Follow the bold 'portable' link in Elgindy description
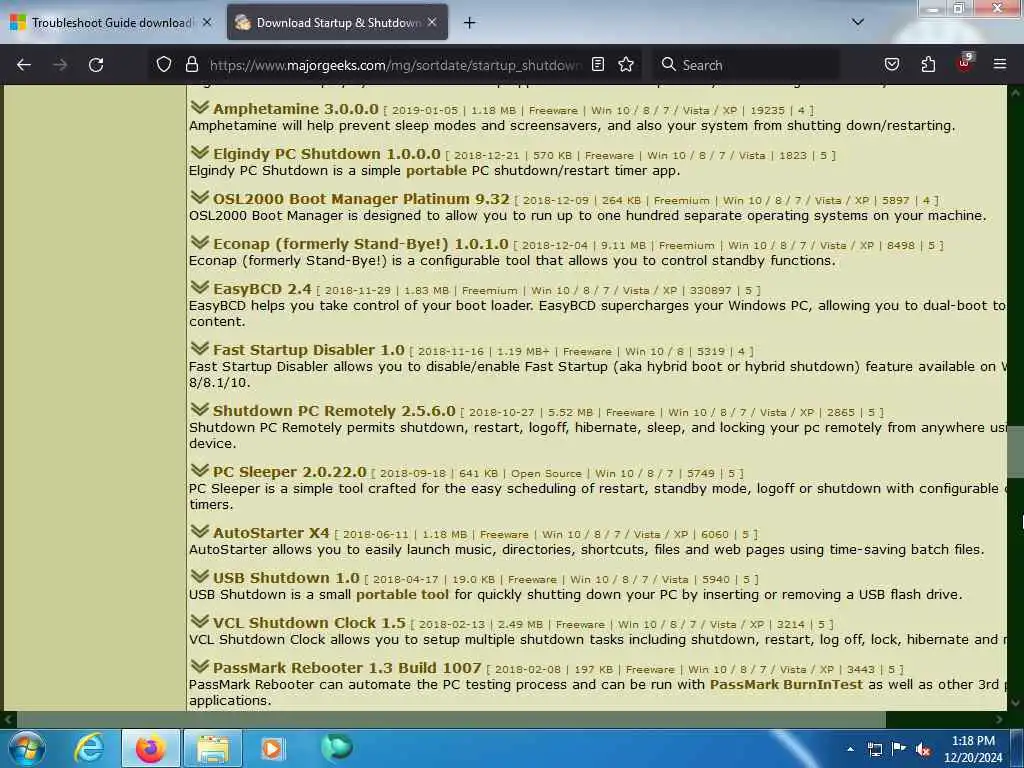The width and height of the screenshot is (1024, 768). pos(436,170)
